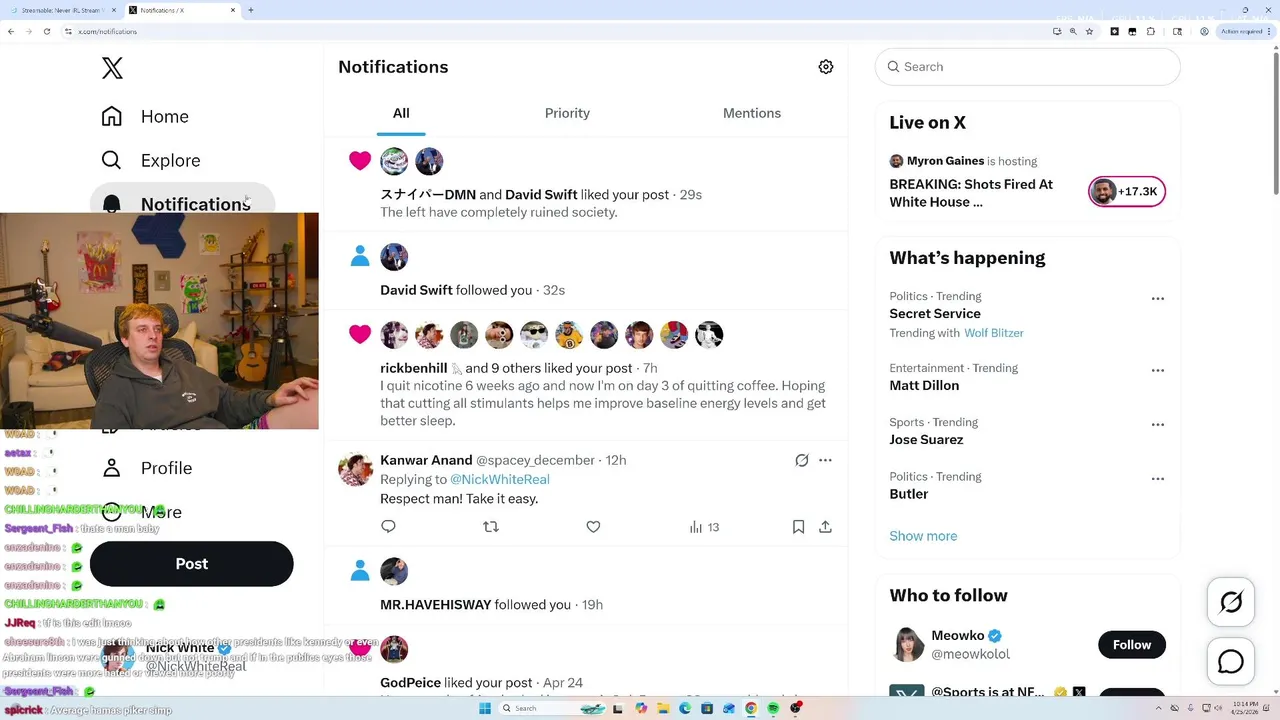Open MR.HAVEHISWAY followed you notification

click(x=586, y=586)
